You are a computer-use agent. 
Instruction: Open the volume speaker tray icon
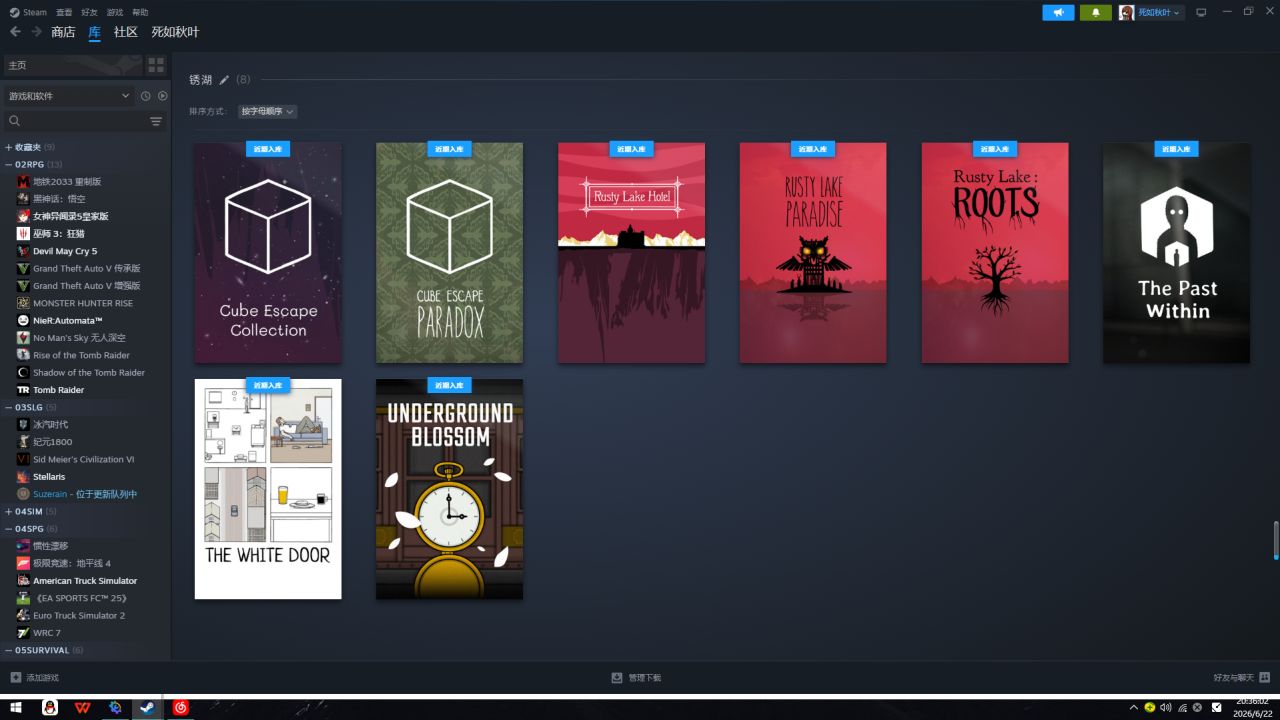coord(1165,708)
